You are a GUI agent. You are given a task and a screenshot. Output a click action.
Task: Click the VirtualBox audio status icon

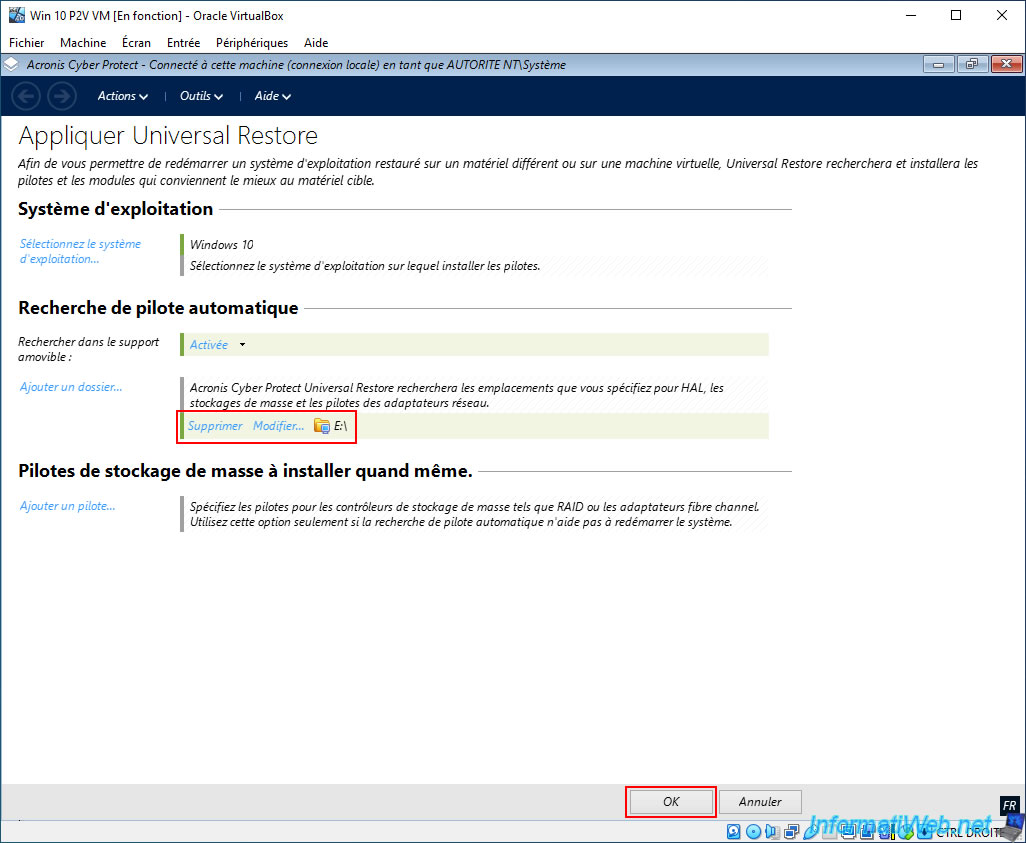(772, 831)
